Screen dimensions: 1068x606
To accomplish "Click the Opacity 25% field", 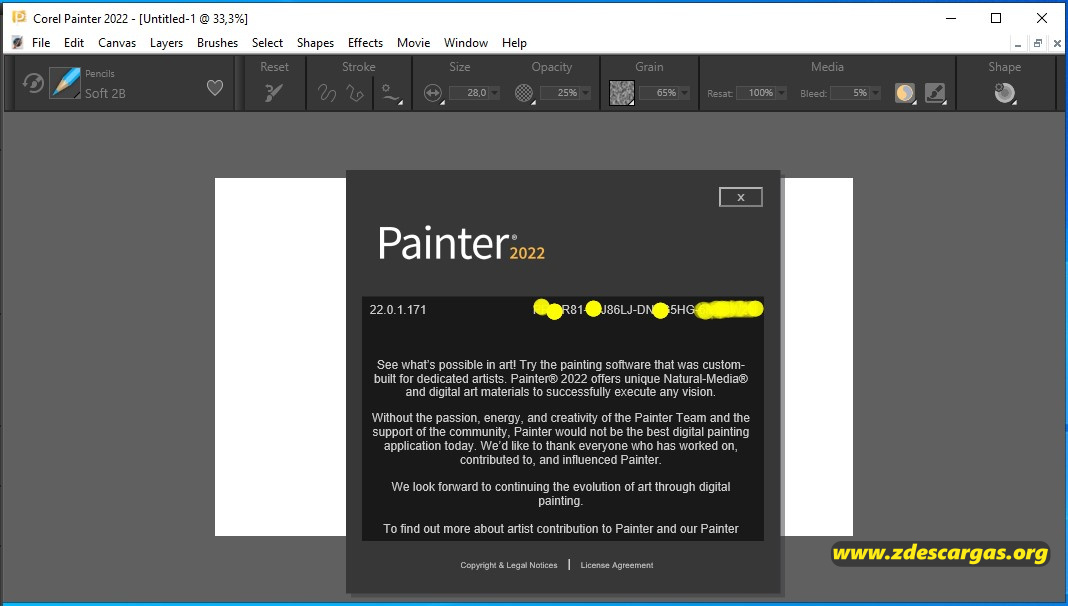I will [x=559, y=93].
